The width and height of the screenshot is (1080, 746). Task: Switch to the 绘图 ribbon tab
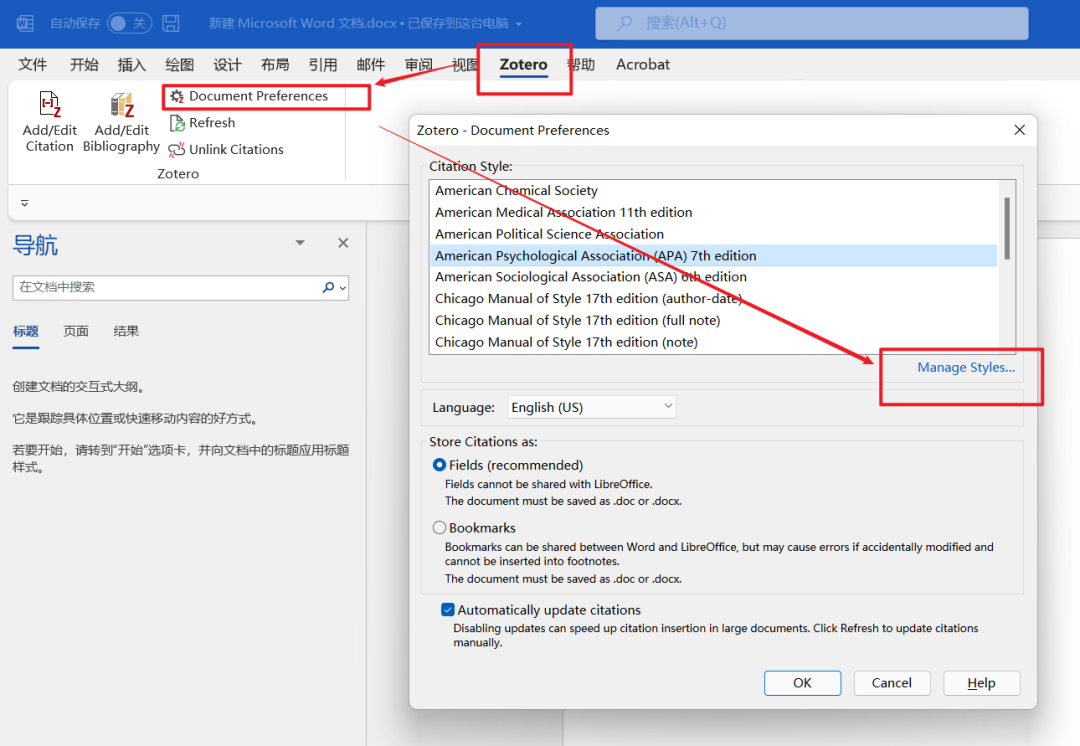click(x=180, y=65)
